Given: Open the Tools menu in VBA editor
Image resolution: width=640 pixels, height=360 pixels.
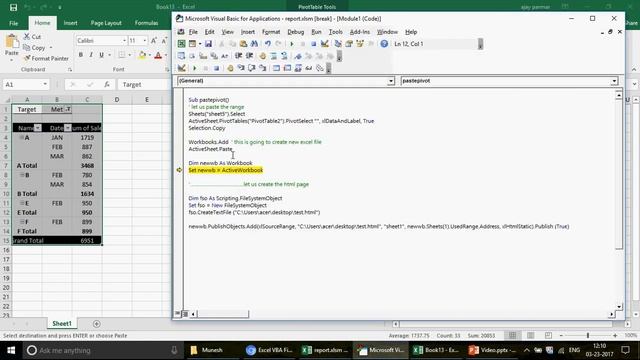Looking at the screenshot, I should click(x=336, y=32).
